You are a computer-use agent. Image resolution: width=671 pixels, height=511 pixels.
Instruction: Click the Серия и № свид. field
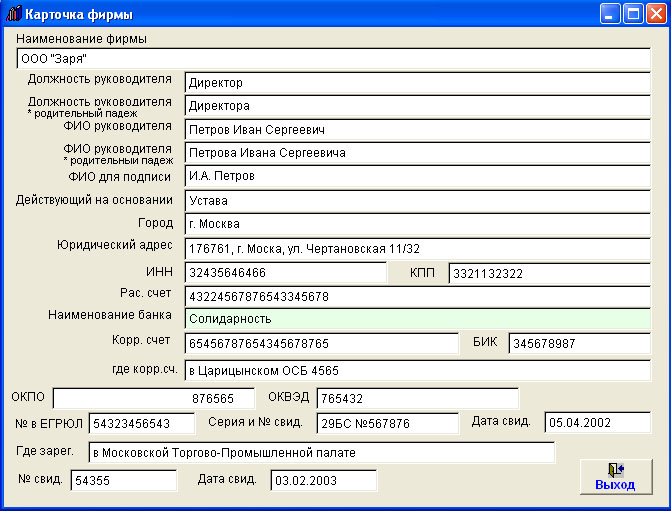click(x=388, y=424)
